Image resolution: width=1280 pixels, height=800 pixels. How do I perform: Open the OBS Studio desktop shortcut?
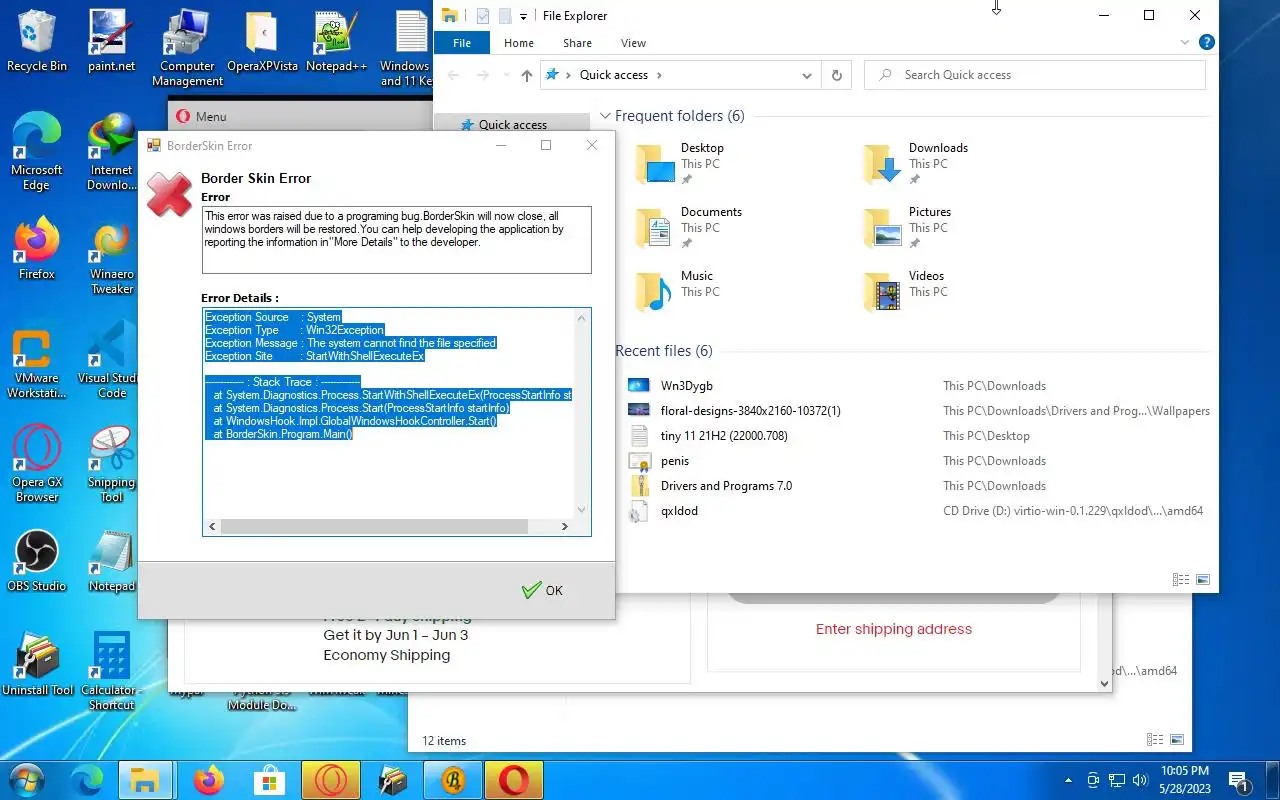pos(37,562)
